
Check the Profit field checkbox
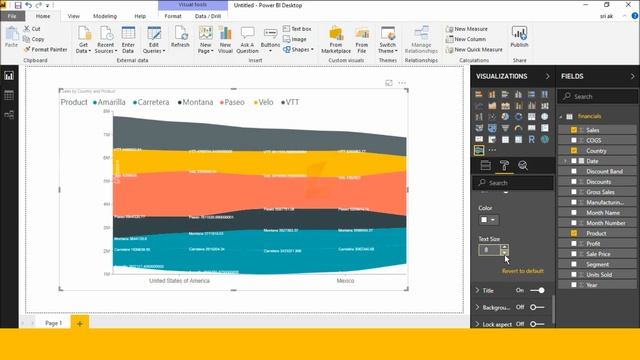(574, 244)
